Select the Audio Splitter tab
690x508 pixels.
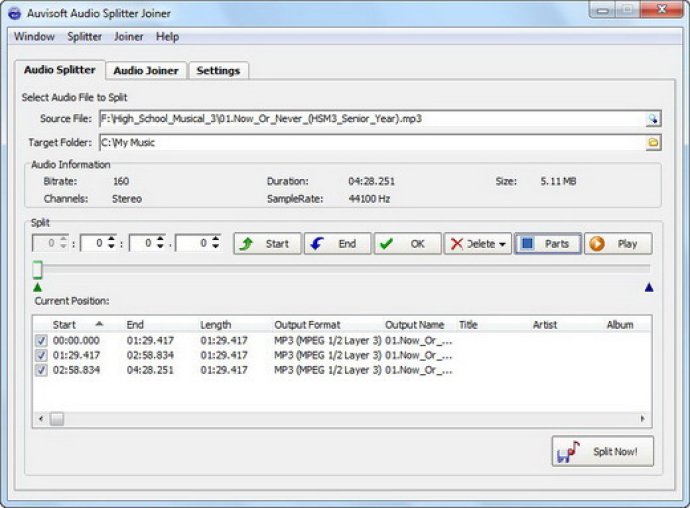point(60,70)
